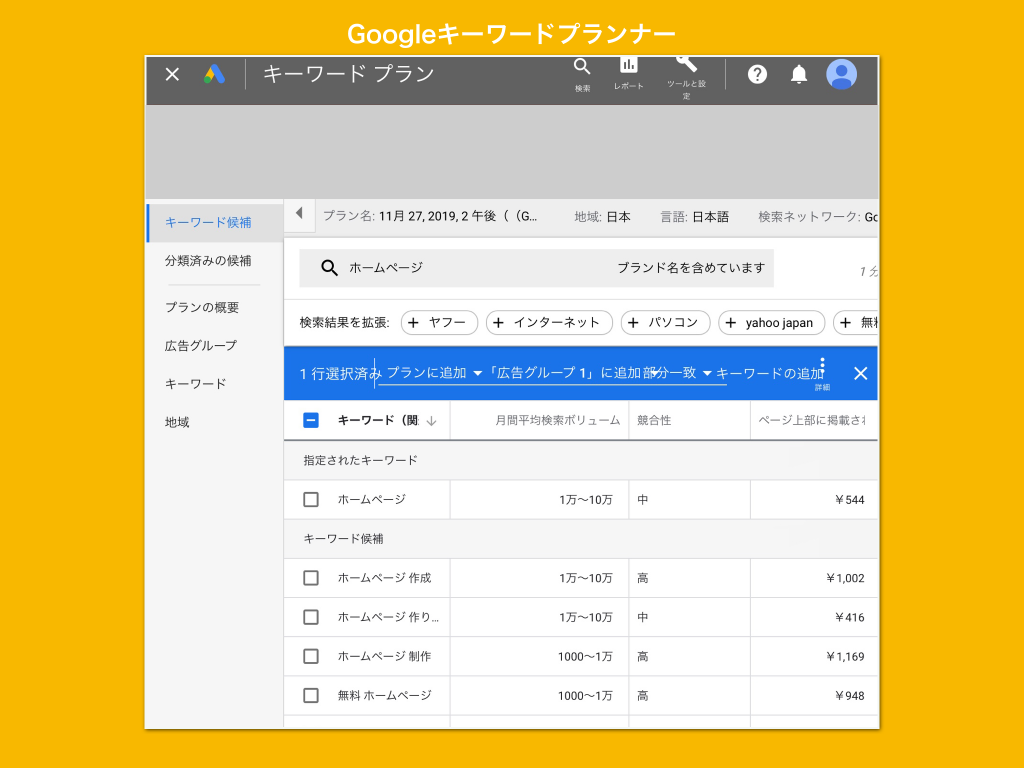Click the 月間平均検索ボリューム column header

(x=557, y=421)
